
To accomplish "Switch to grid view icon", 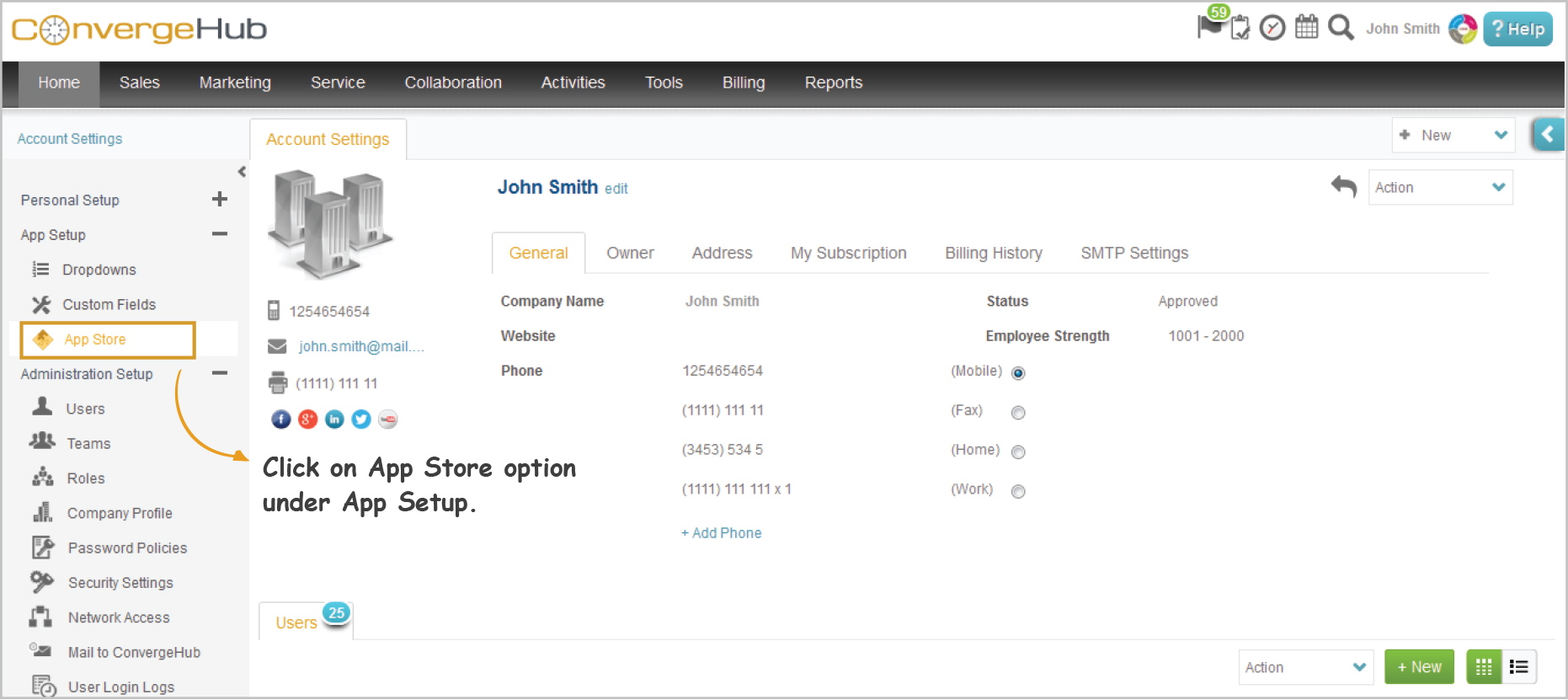I will pyautogui.click(x=1484, y=667).
